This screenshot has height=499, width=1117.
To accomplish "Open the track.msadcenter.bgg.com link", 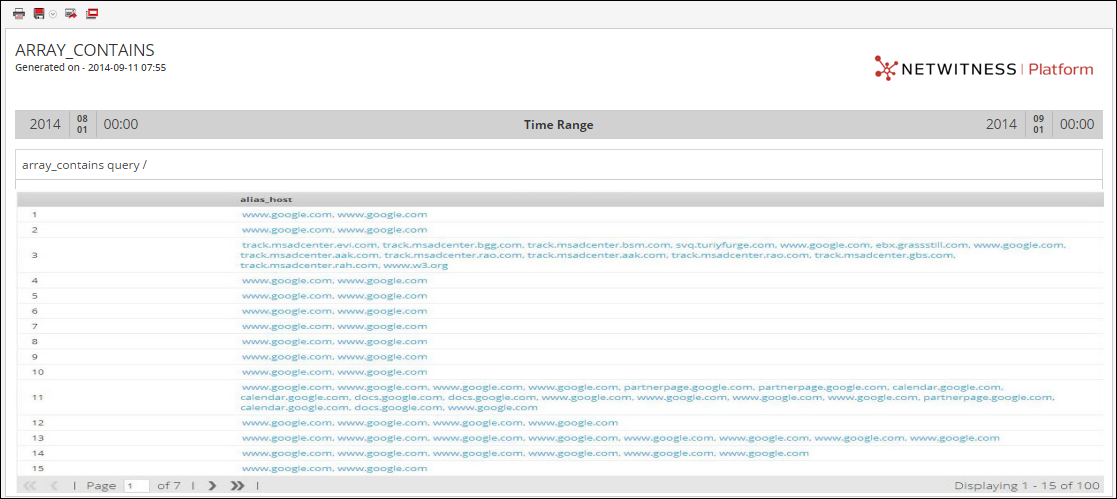I will click(x=452, y=245).
